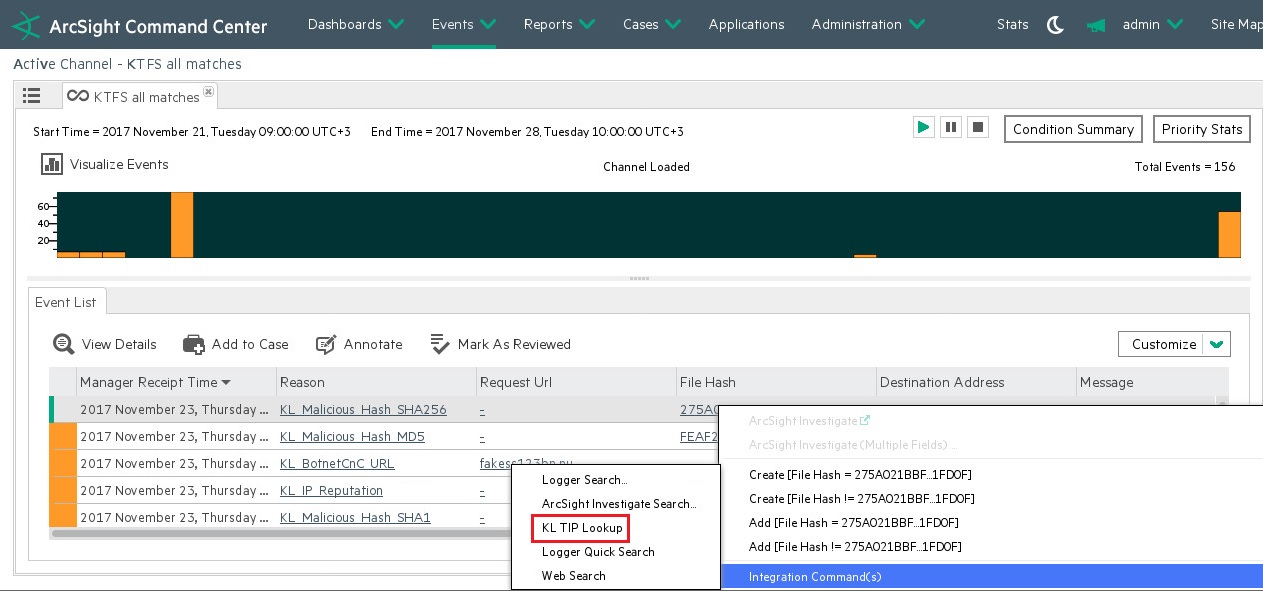Choose Integration Command(s) from context menu
The height and width of the screenshot is (591, 1263).
coord(815,577)
